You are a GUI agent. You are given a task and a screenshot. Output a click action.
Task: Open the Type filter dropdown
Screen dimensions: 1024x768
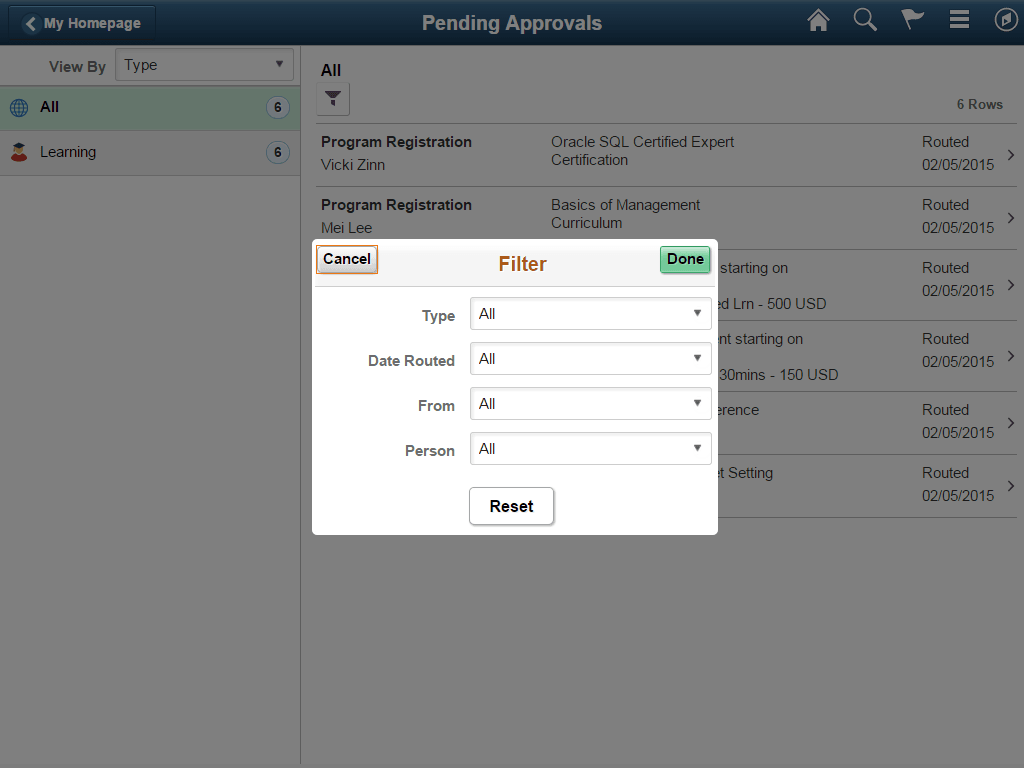(x=590, y=313)
